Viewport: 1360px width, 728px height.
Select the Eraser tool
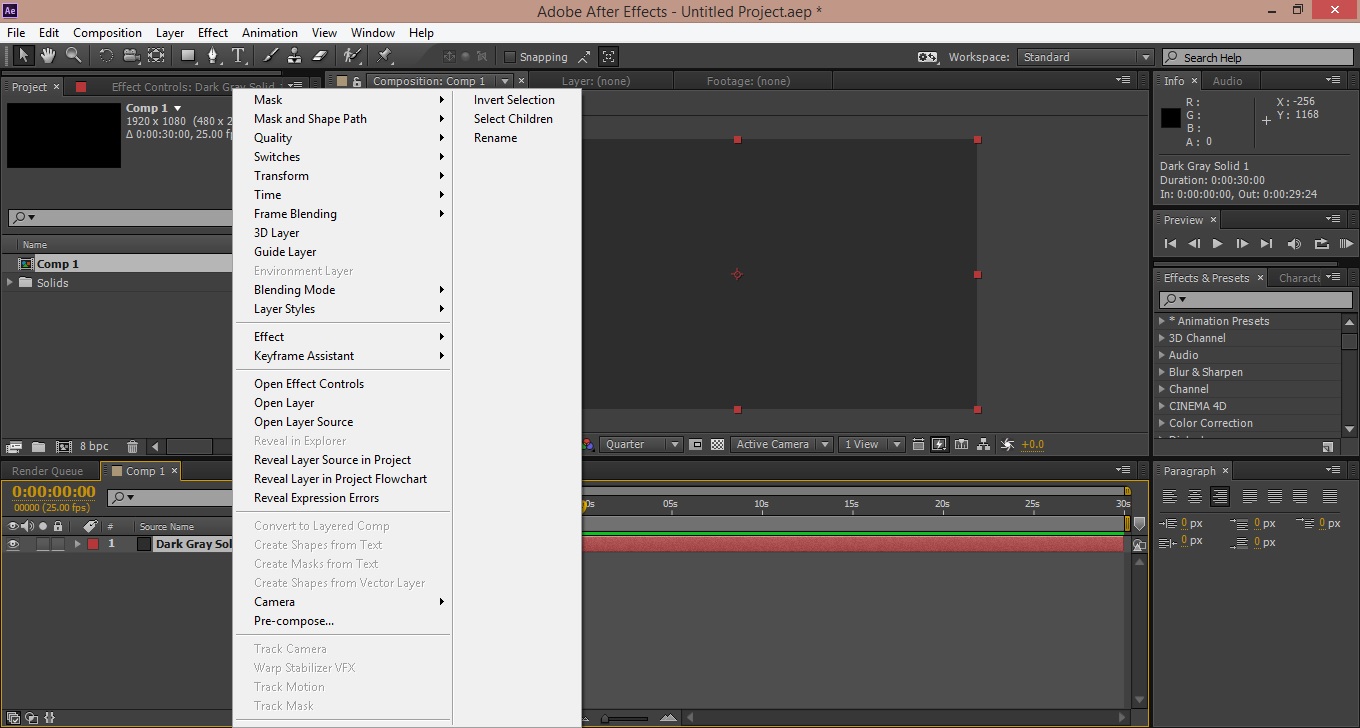click(x=320, y=56)
